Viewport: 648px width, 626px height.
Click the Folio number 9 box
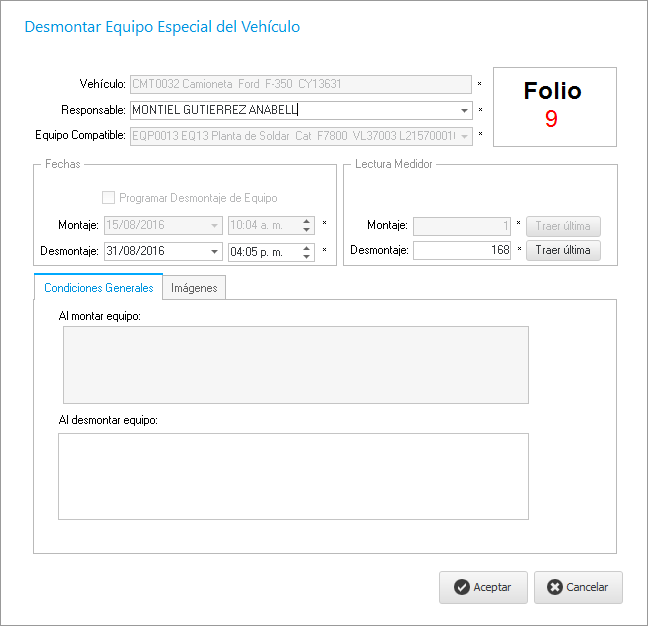552,107
